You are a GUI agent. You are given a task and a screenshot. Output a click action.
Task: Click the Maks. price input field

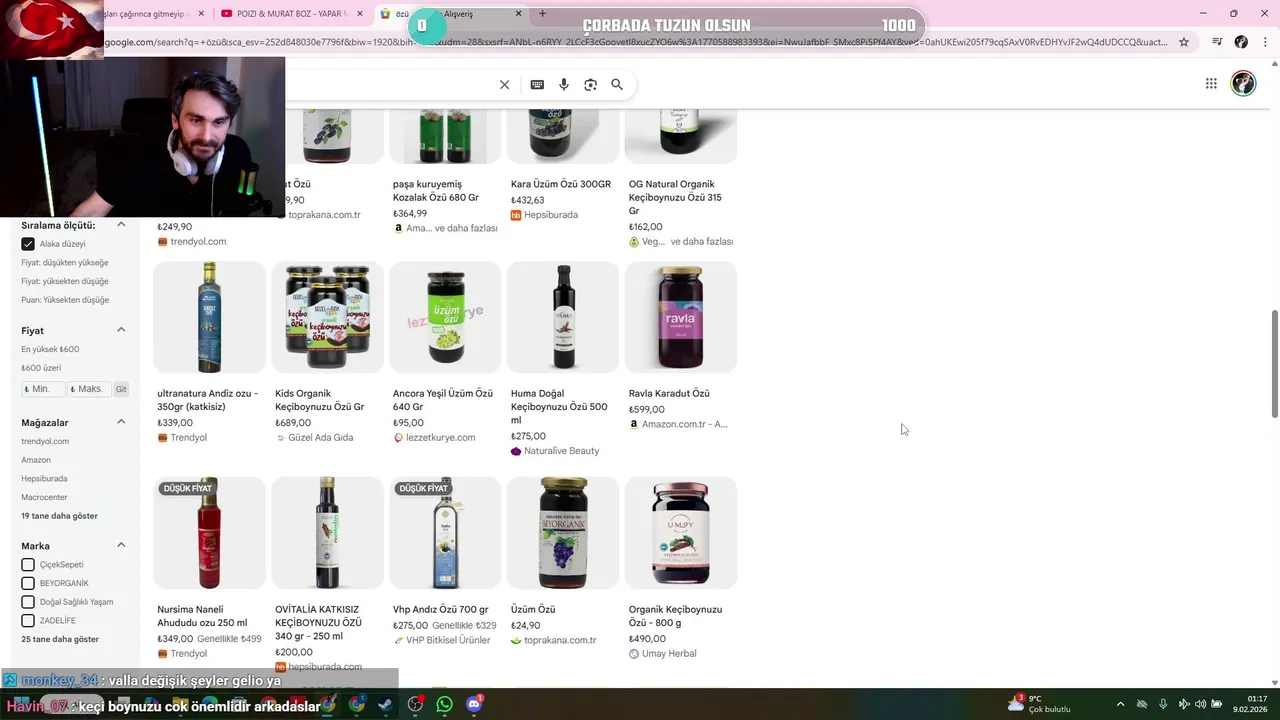pos(89,389)
